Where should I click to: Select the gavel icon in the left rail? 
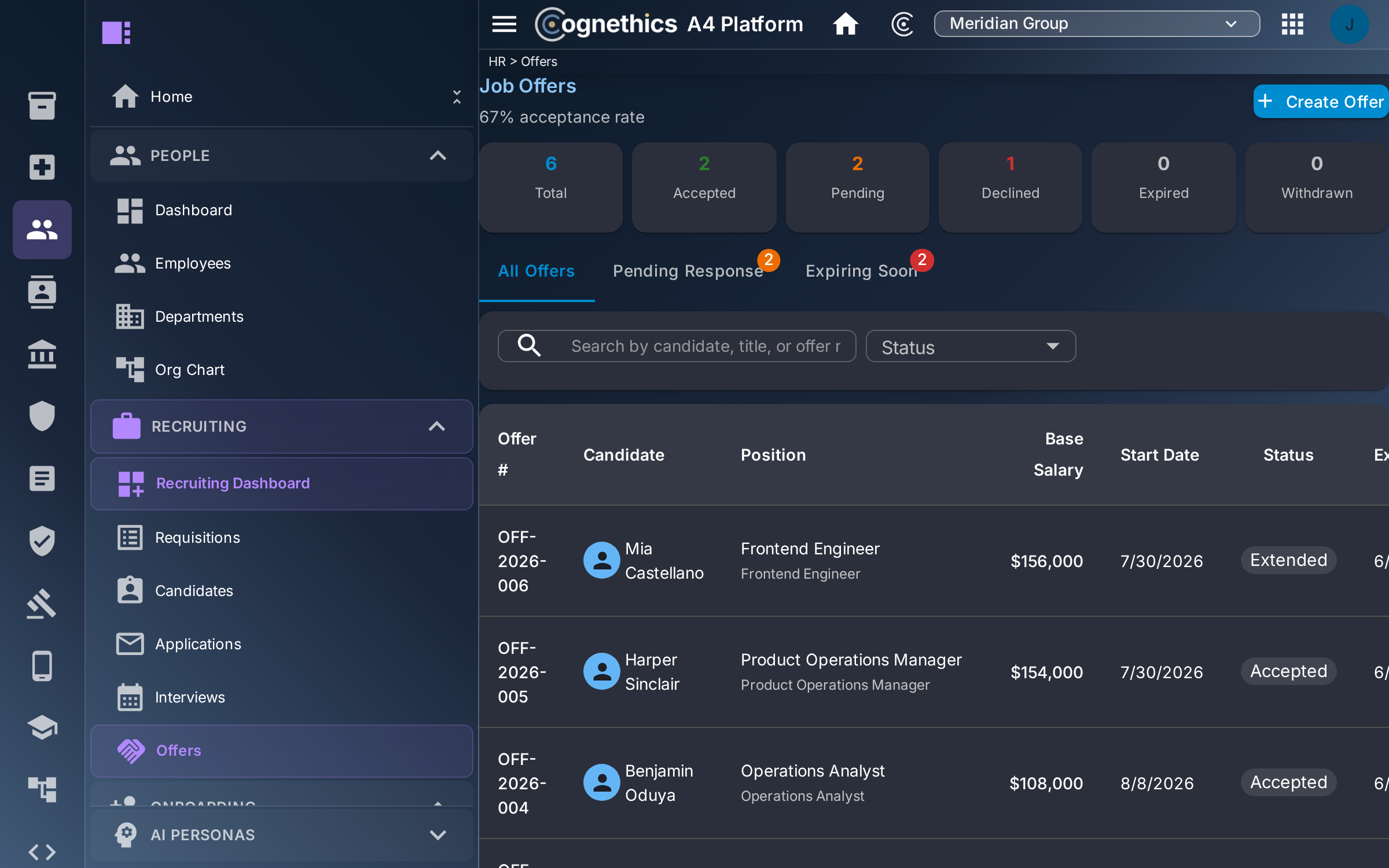(x=42, y=604)
